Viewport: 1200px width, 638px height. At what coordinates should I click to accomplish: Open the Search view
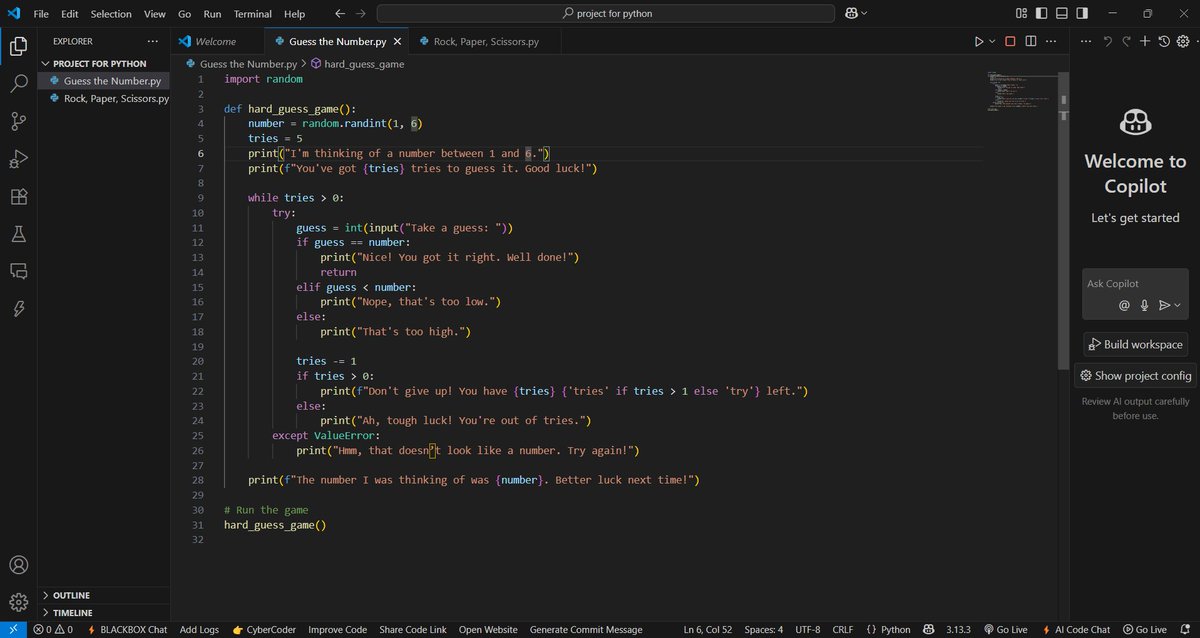pyautogui.click(x=18, y=84)
